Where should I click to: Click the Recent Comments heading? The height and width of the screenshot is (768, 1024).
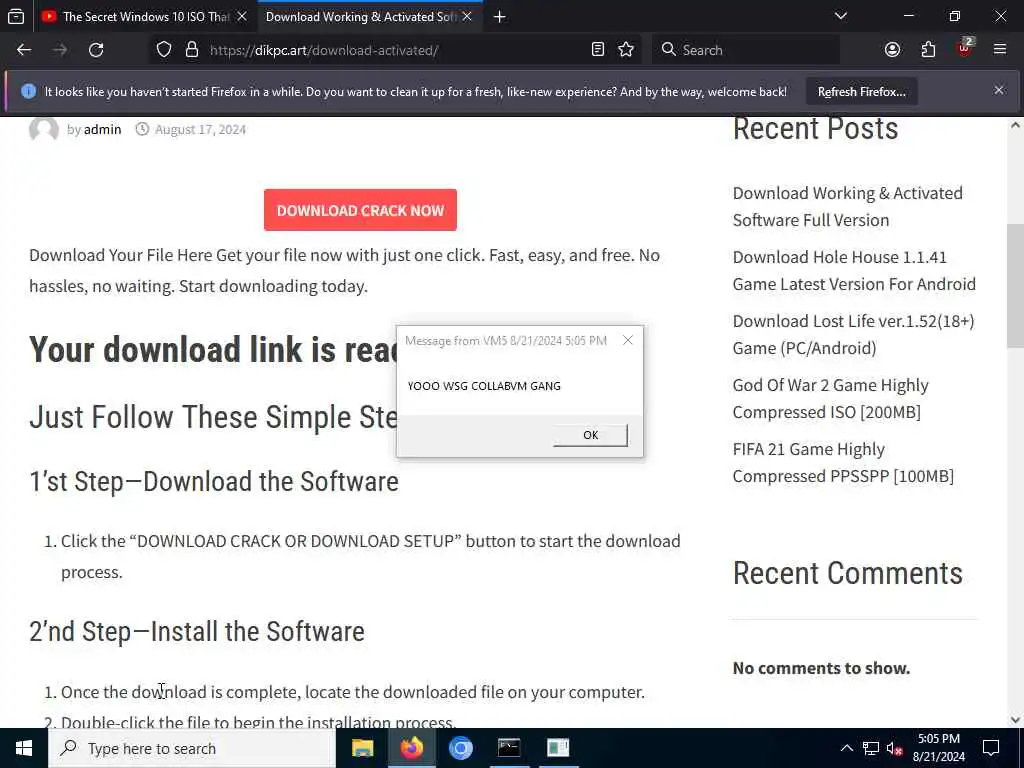click(848, 573)
